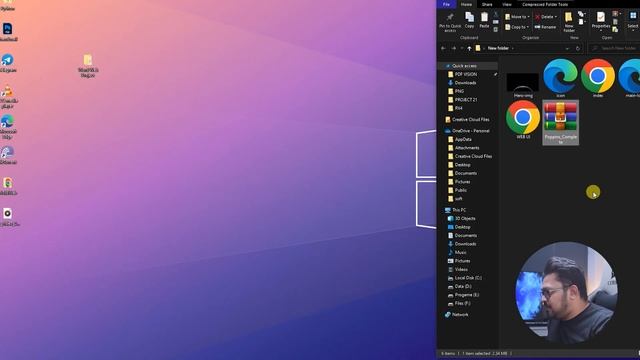This screenshot has width=640, height=360.
Task: Click the Photoshop desktop shortcut
Action: point(8,32)
